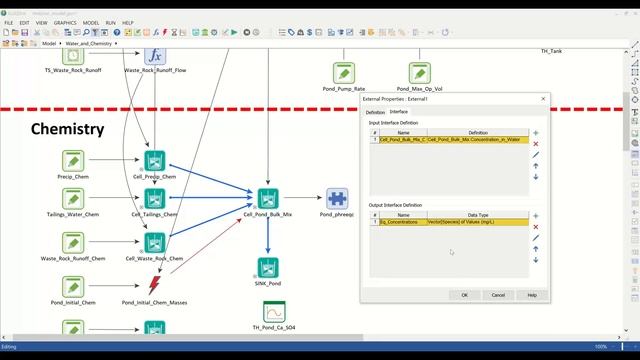Move the input interface row down
This screenshot has width=640, height=360.
point(536,177)
